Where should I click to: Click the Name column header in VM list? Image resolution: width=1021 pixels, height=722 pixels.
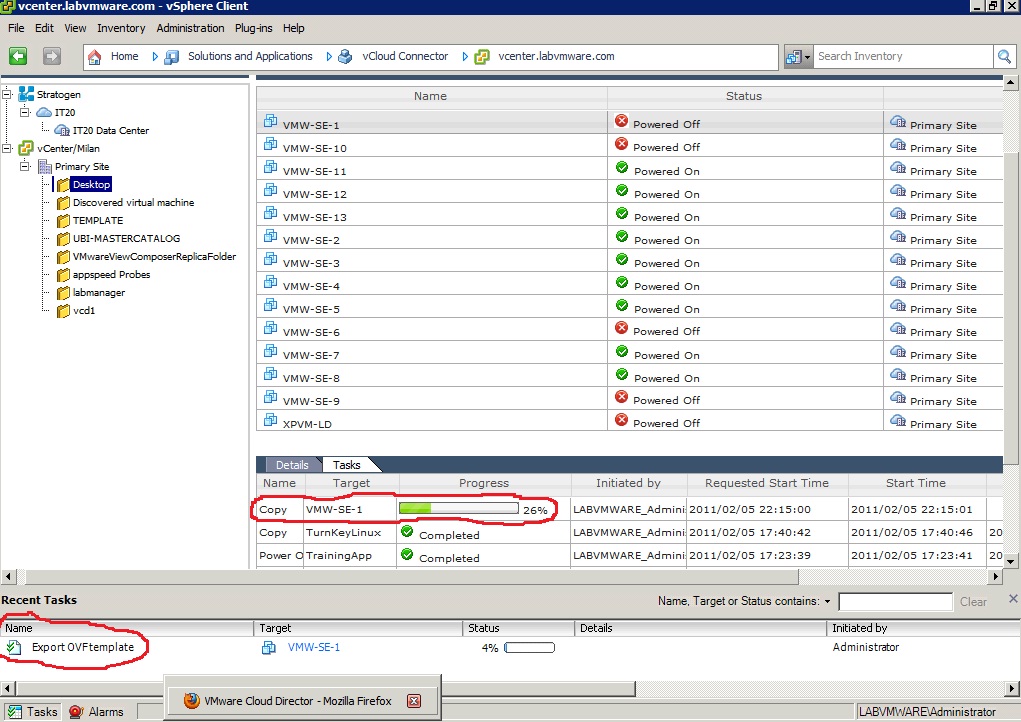coord(431,96)
